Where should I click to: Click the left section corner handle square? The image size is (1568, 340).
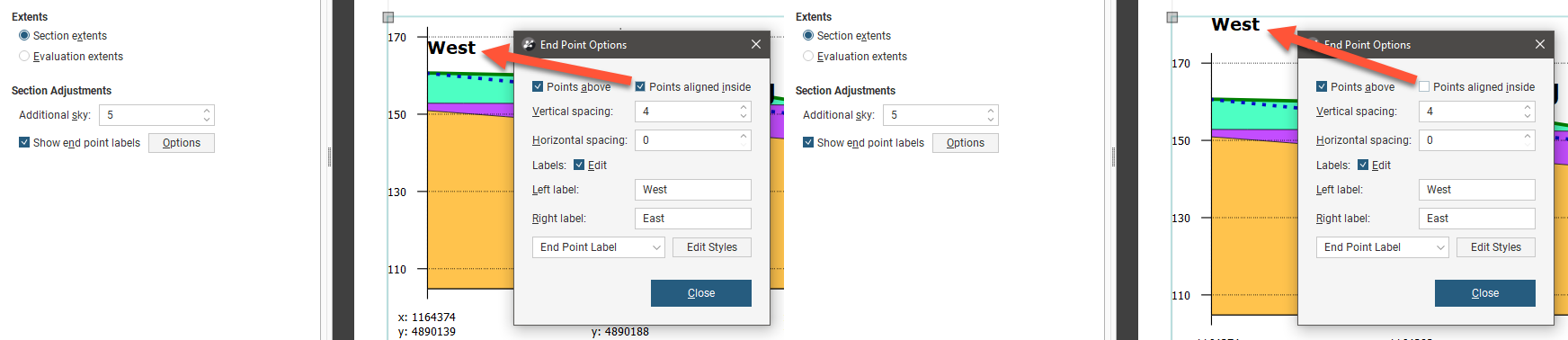(388, 17)
